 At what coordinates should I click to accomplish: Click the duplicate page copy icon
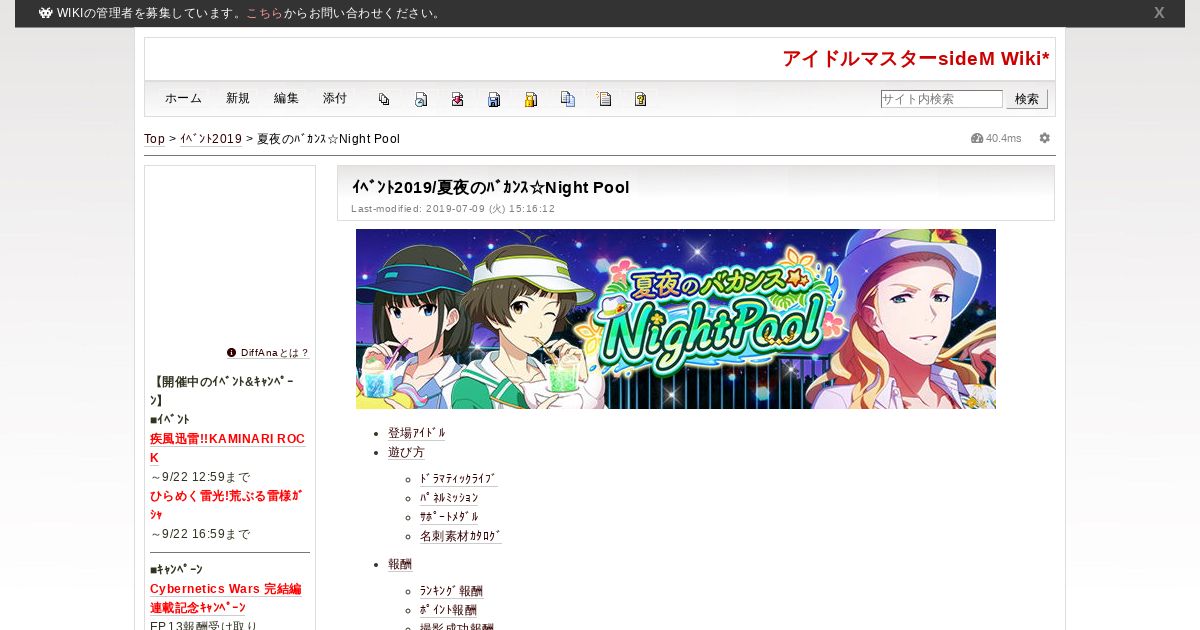click(568, 99)
